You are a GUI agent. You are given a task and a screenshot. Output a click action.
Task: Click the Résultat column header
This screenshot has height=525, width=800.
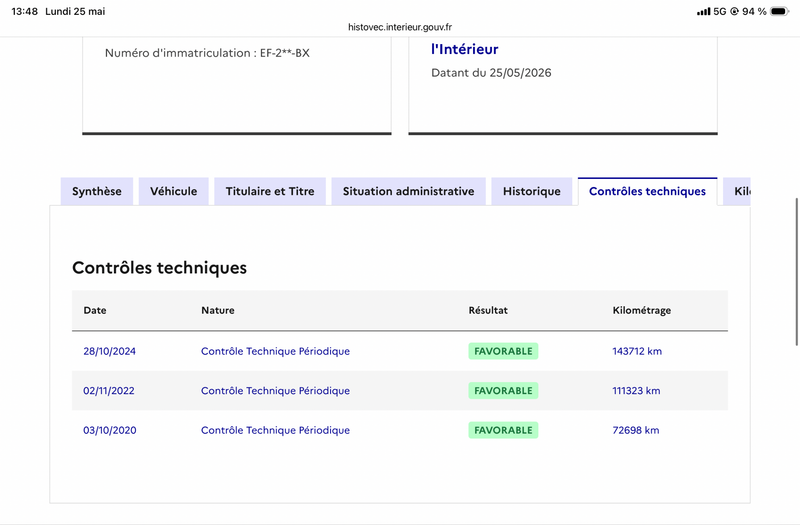click(x=488, y=310)
